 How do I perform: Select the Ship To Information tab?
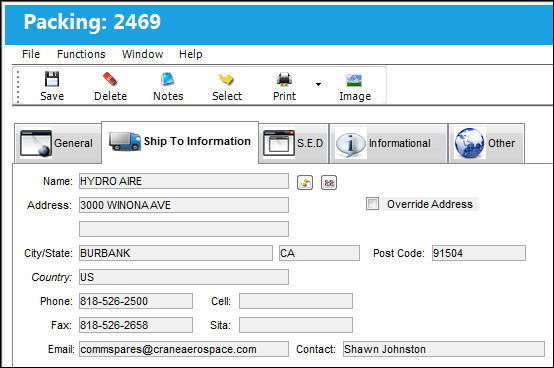click(x=180, y=142)
